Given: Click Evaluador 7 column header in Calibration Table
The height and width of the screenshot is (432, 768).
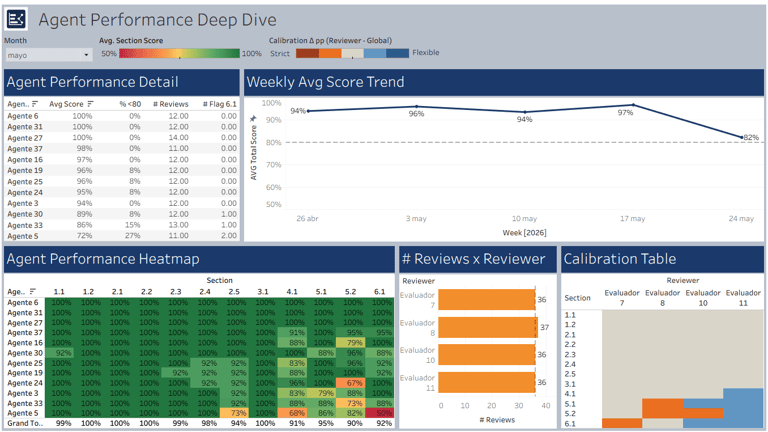Looking at the screenshot, I should (622, 298).
